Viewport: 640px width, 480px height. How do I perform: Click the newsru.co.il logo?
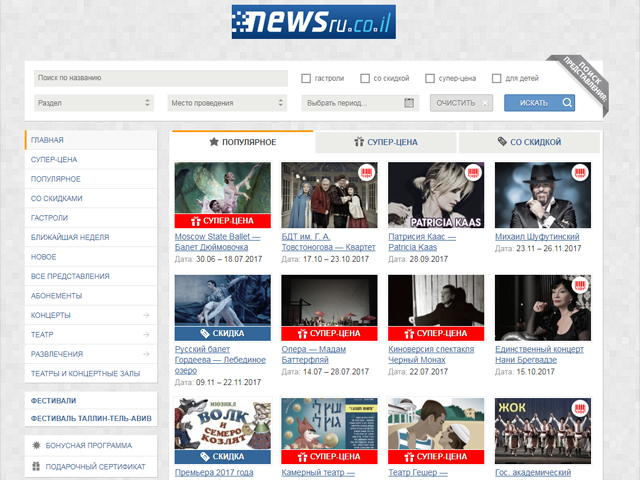(313, 22)
